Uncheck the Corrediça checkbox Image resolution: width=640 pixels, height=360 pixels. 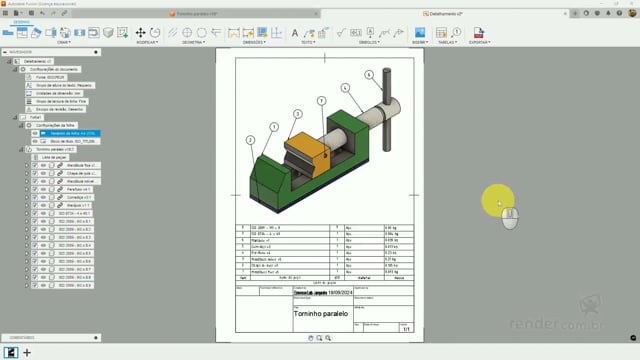[x=35, y=197]
